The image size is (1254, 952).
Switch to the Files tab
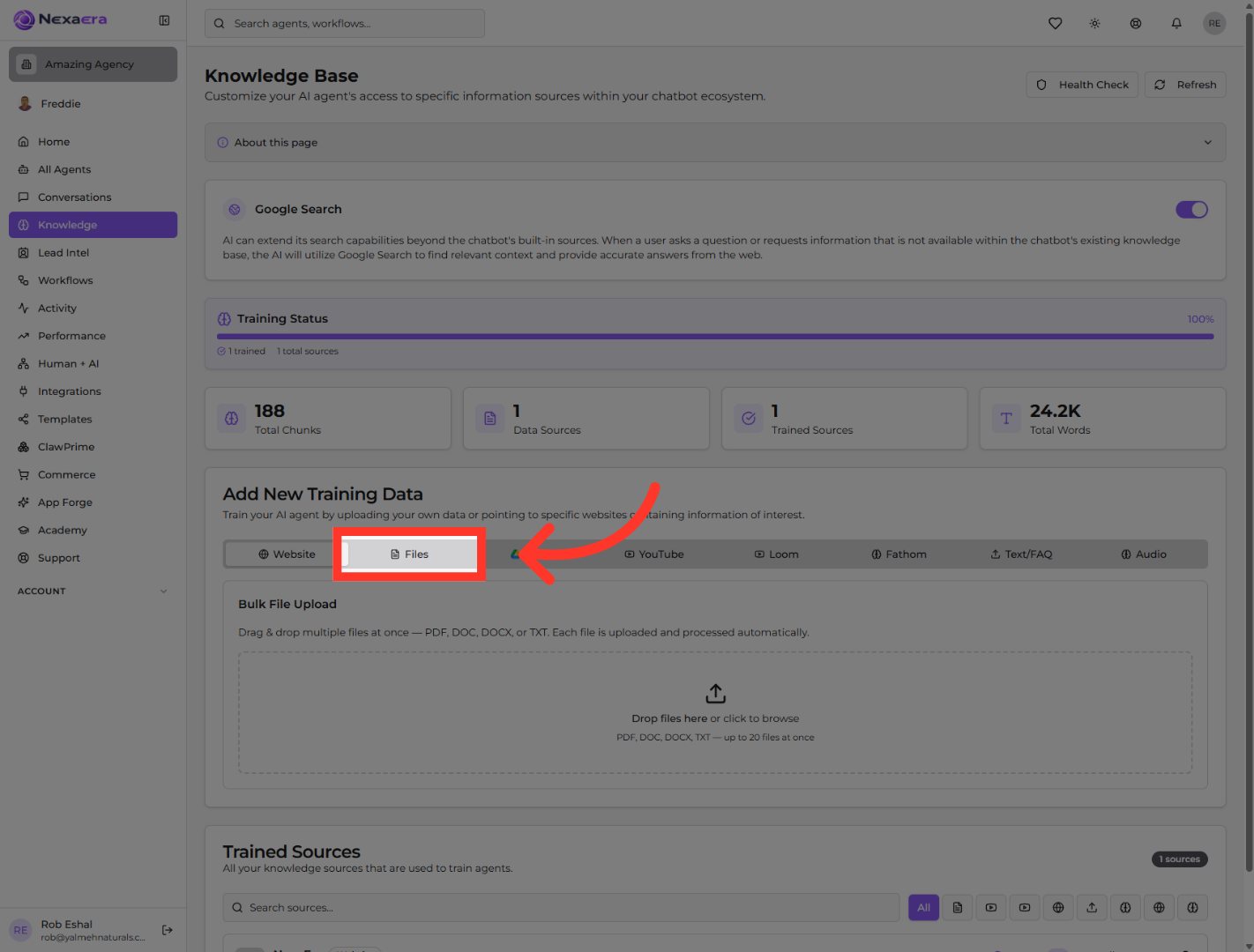pos(409,554)
